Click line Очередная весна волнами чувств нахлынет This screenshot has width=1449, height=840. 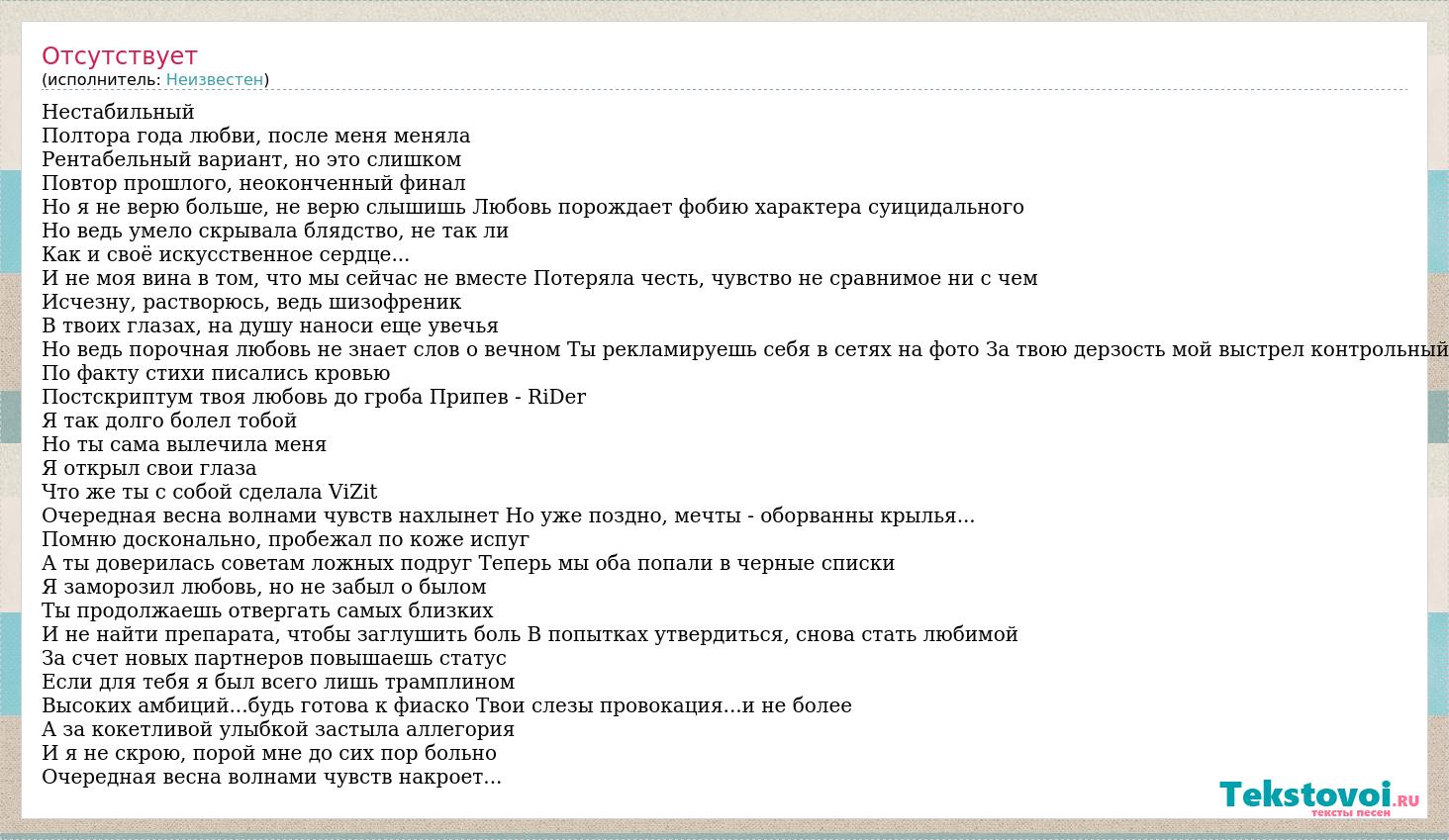[x=509, y=515]
